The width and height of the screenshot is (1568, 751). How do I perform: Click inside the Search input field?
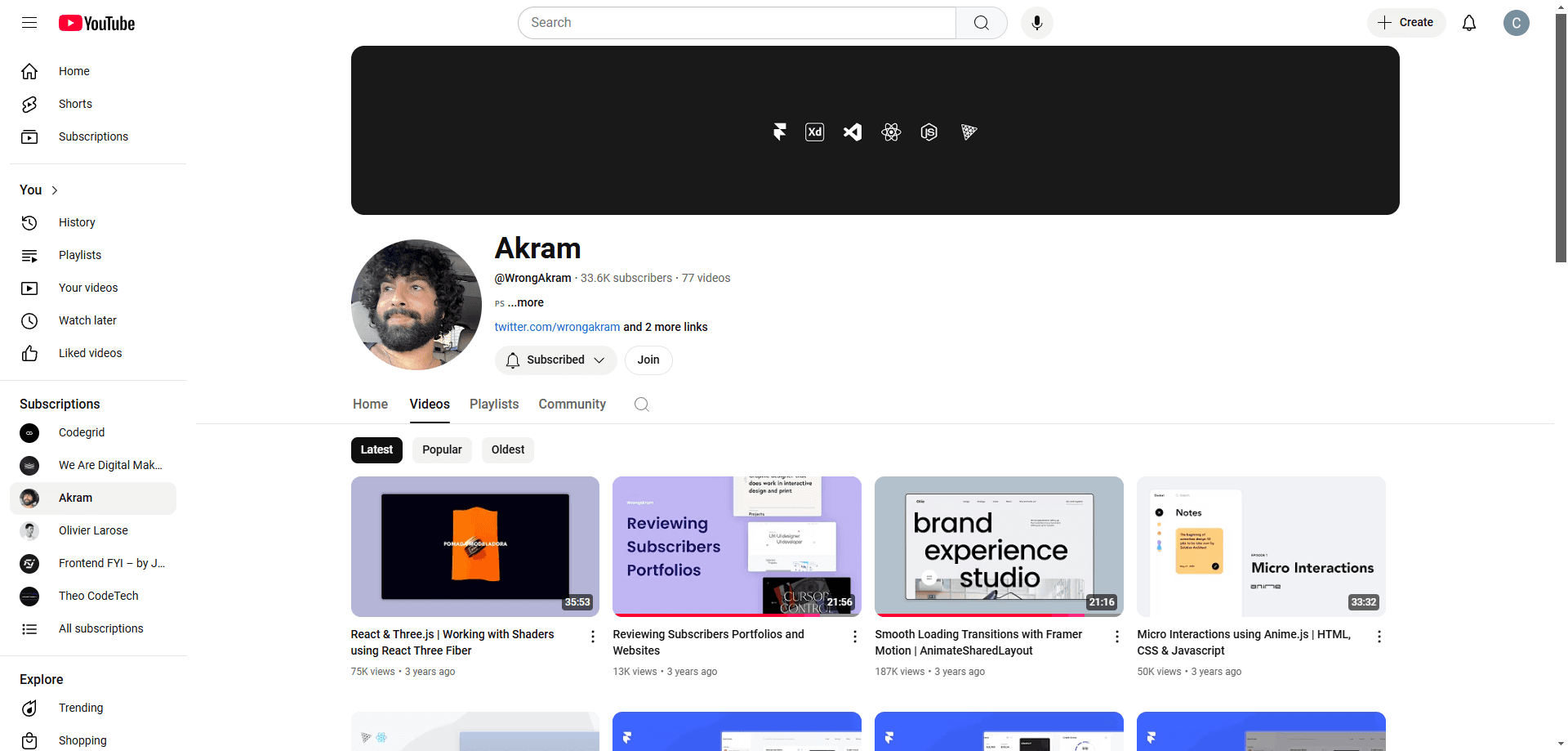(737, 23)
